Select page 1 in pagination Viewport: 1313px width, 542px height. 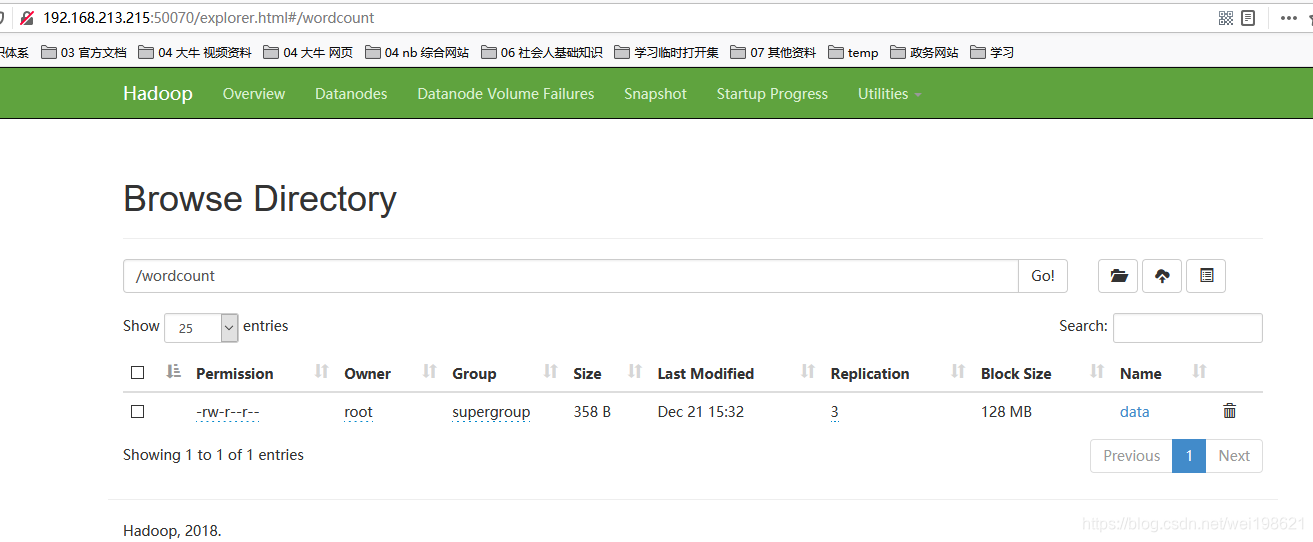(x=1189, y=455)
